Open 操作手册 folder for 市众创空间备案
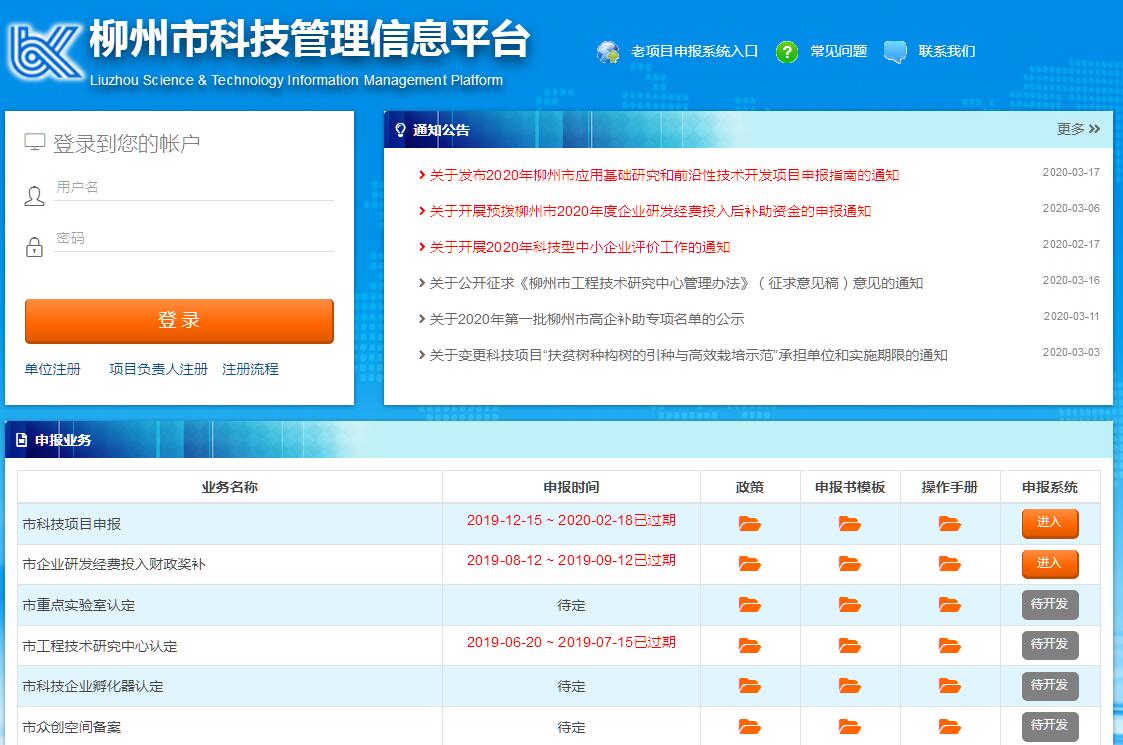The height and width of the screenshot is (745, 1123). pyautogui.click(x=949, y=726)
